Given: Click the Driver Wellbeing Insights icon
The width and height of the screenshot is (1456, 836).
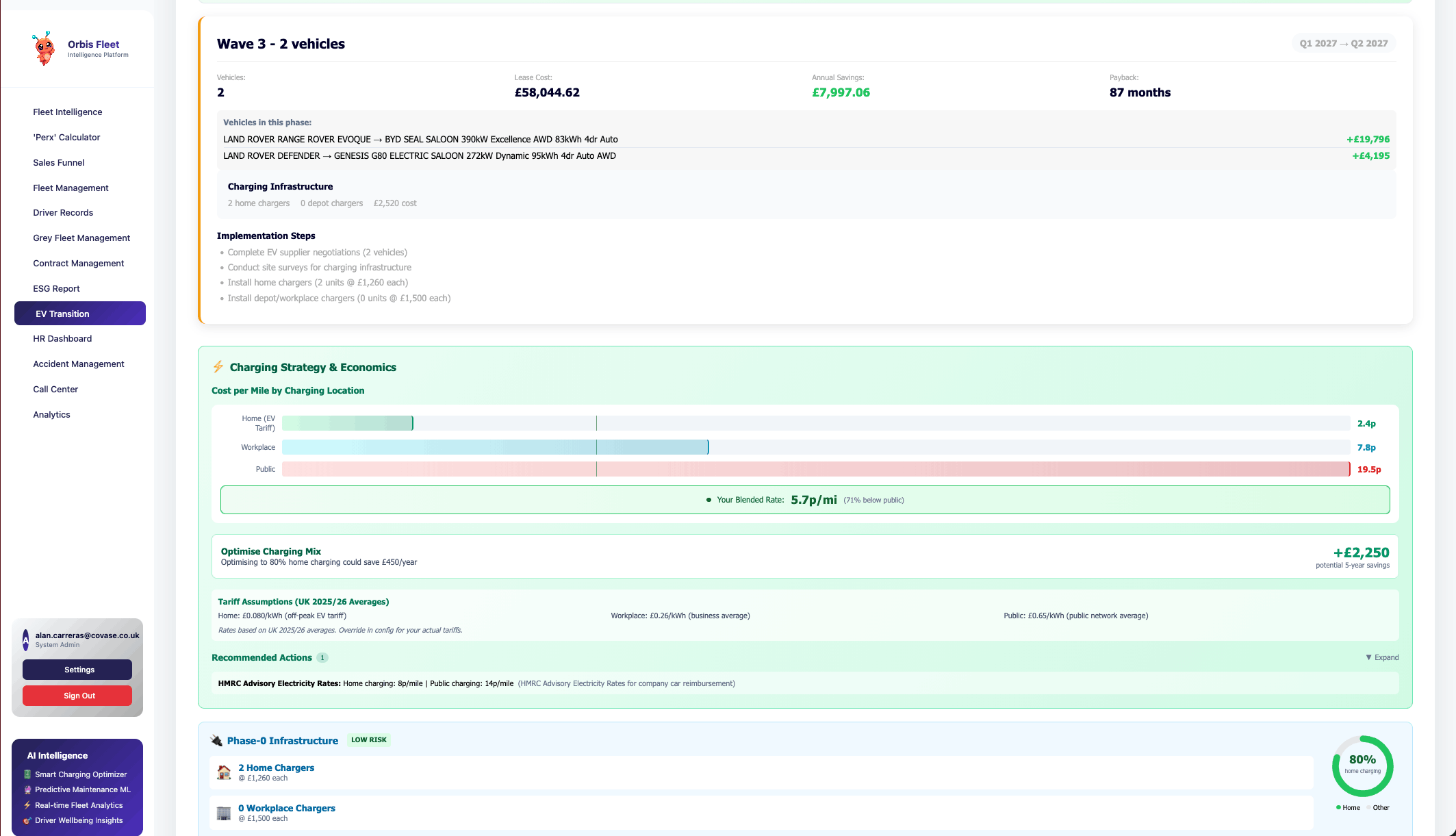Looking at the screenshot, I should coord(27,820).
